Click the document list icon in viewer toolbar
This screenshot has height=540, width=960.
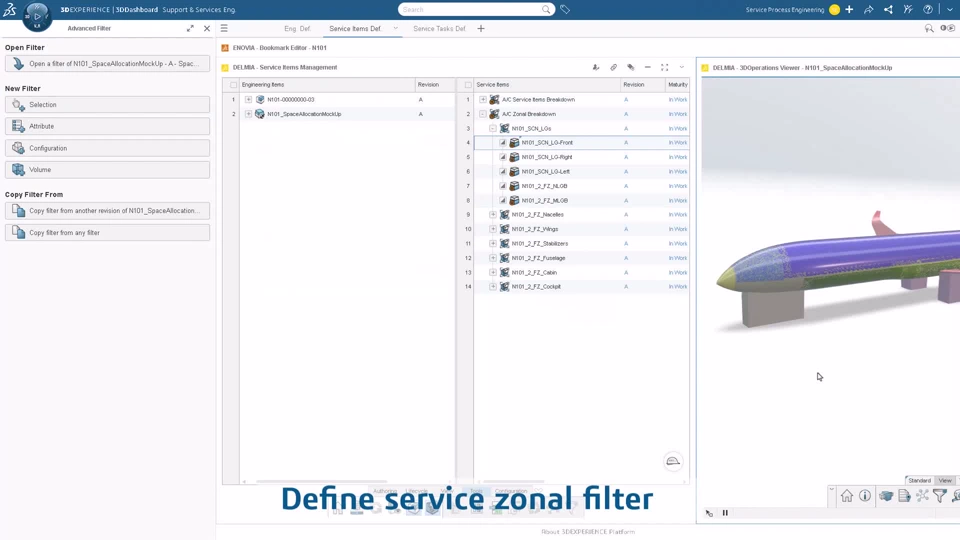tap(904, 496)
